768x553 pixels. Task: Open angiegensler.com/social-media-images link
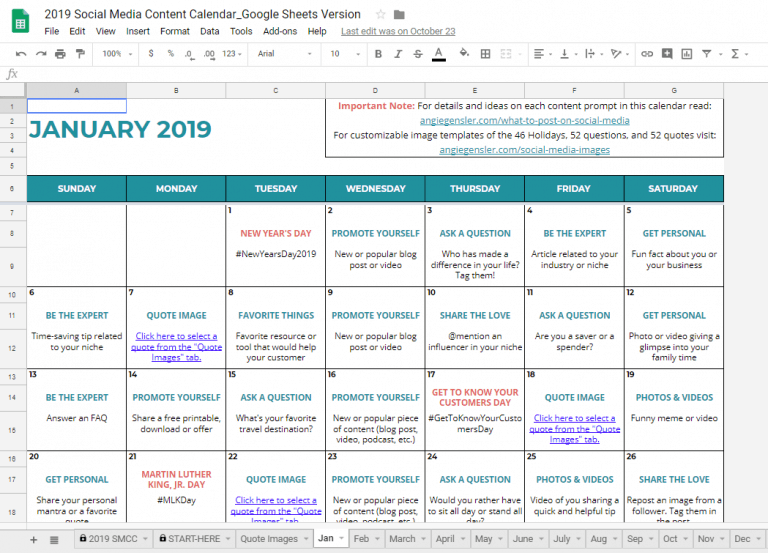pyautogui.click(x=525, y=150)
